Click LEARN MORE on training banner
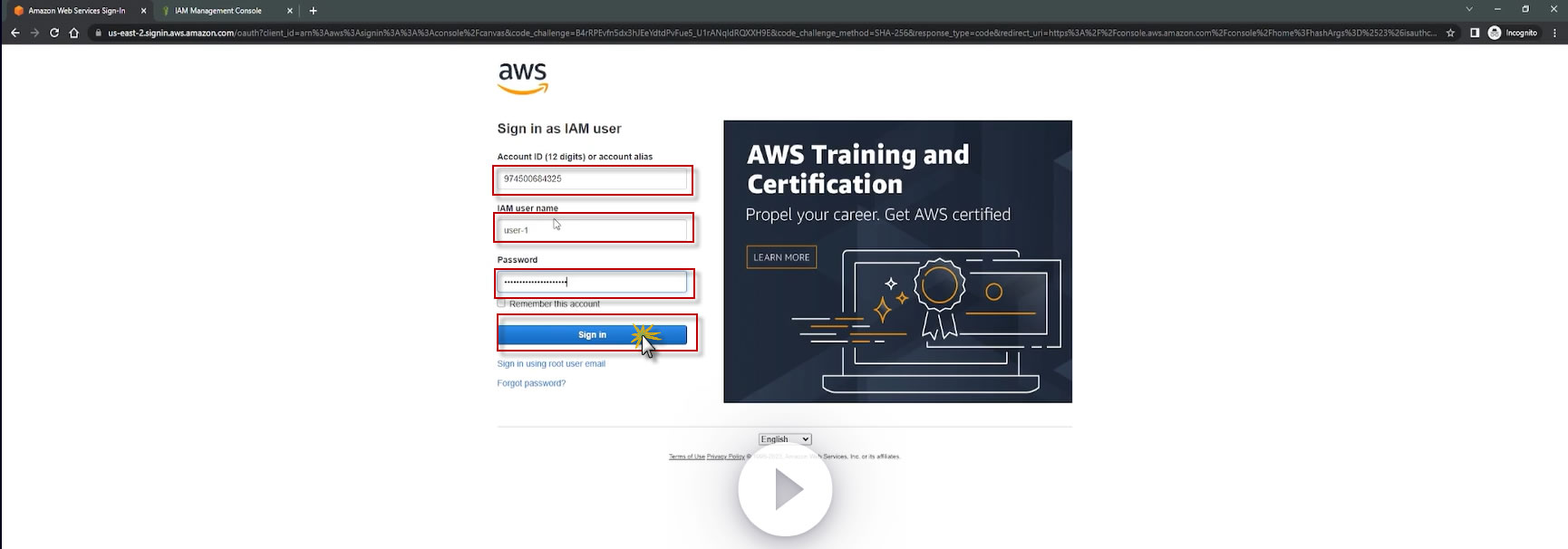1568x549 pixels. (x=781, y=257)
